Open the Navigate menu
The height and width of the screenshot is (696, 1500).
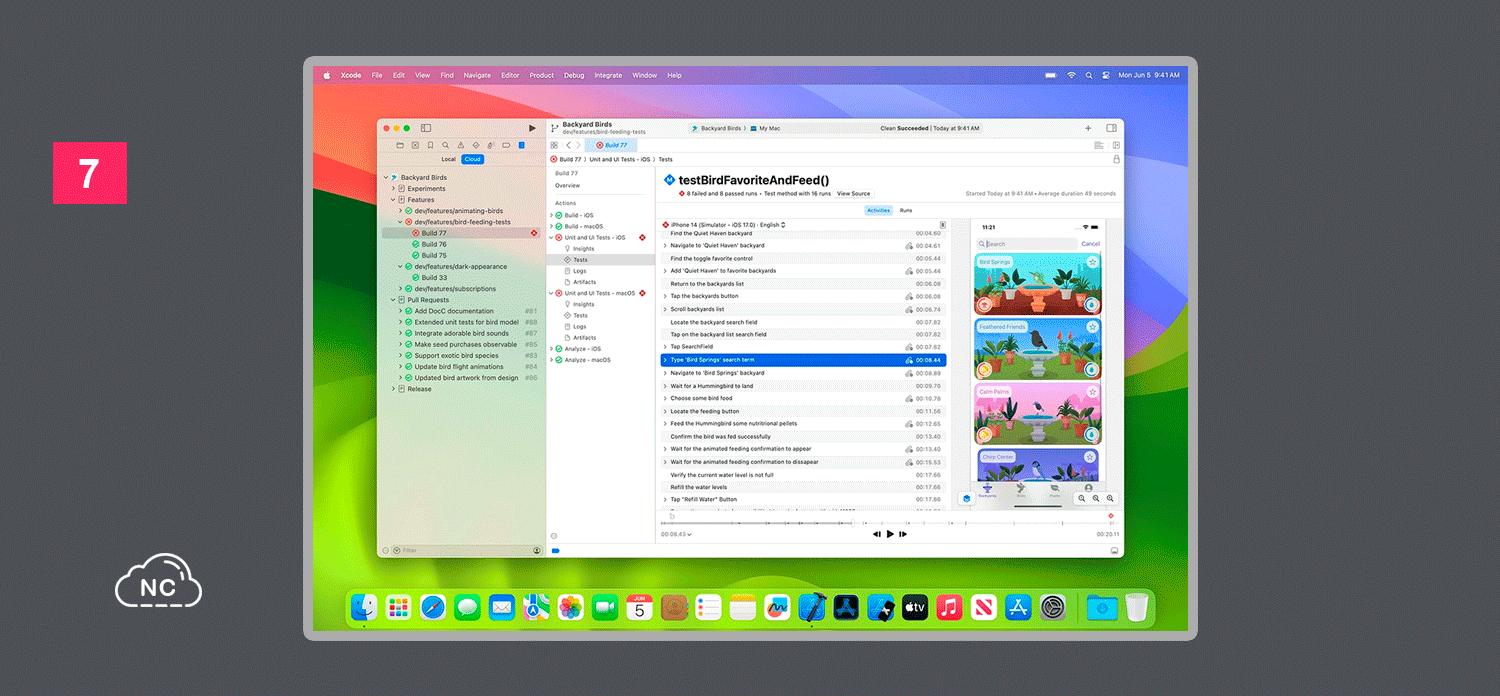[x=477, y=75]
